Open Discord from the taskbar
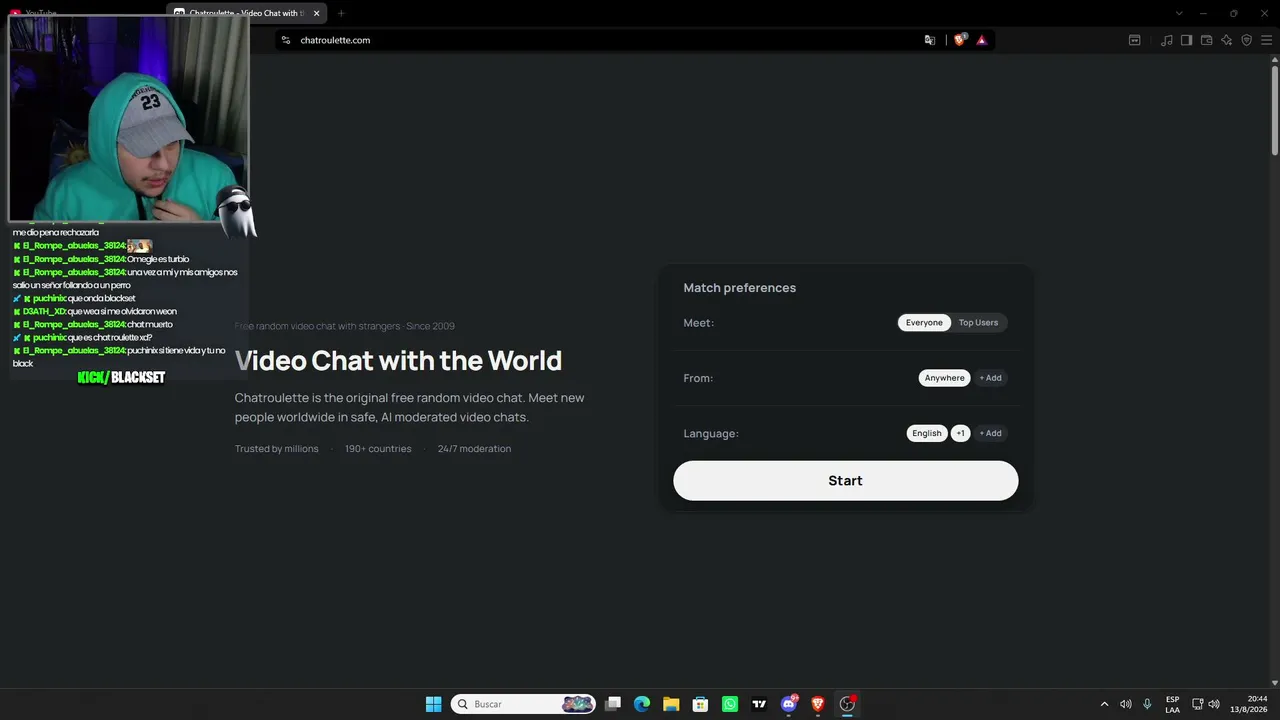Image resolution: width=1280 pixels, height=720 pixels. pos(789,704)
